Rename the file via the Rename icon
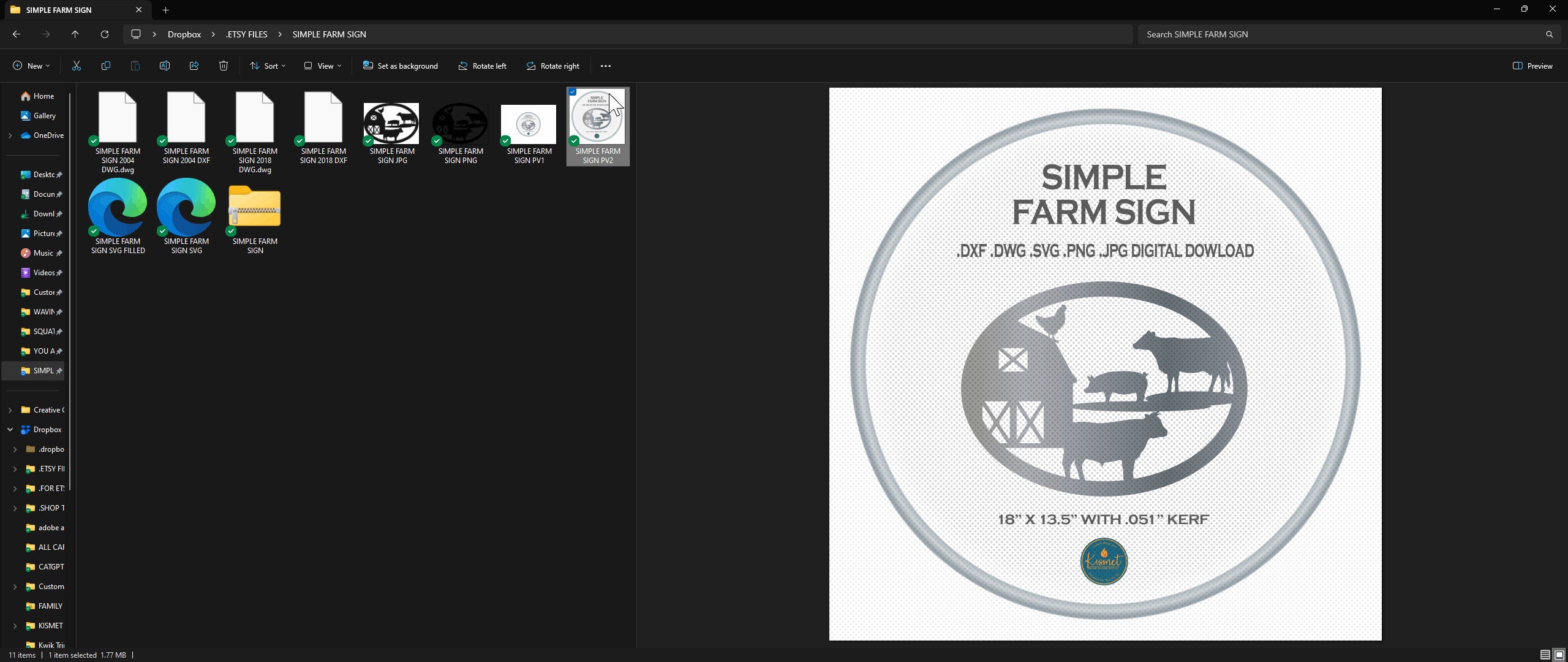 pyautogui.click(x=164, y=66)
